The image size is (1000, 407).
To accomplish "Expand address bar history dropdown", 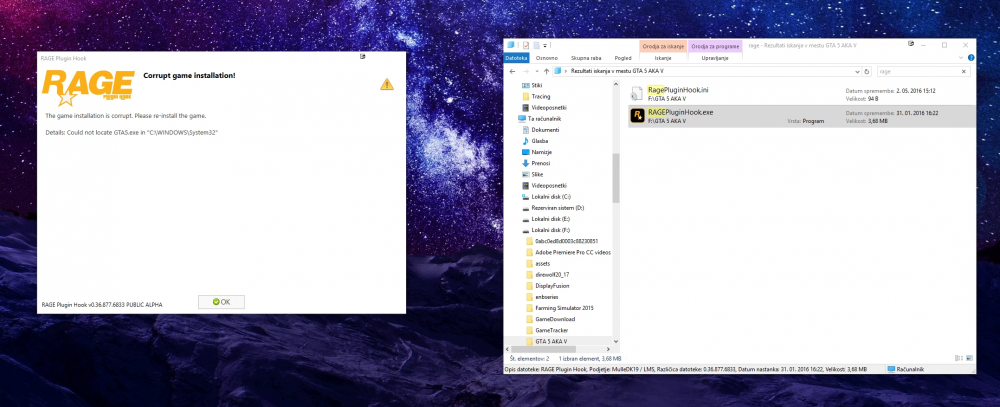I will pyautogui.click(x=858, y=71).
